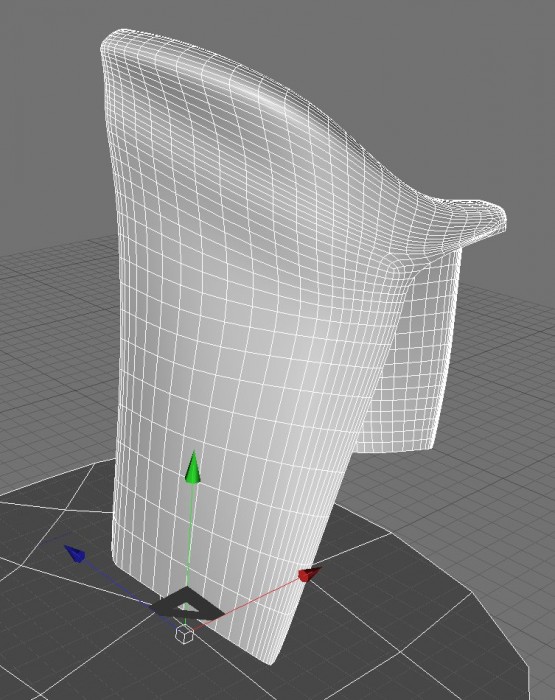This screenshot has width=555, height=700.
Task: Click the red X-axis arrow handle
Action: tap(310, 574)
